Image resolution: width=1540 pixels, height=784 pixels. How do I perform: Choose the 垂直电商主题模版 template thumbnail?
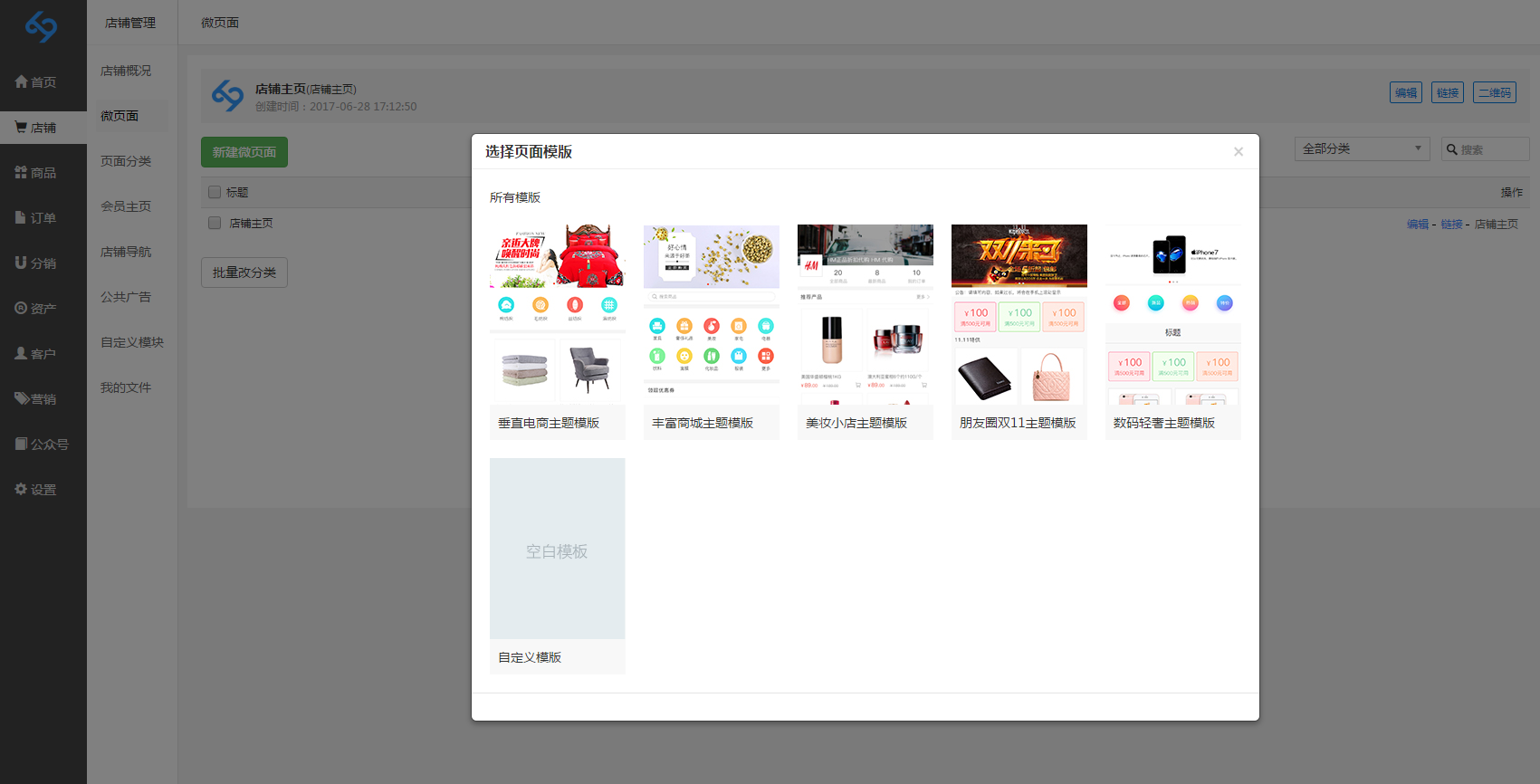tap(558, 314)
